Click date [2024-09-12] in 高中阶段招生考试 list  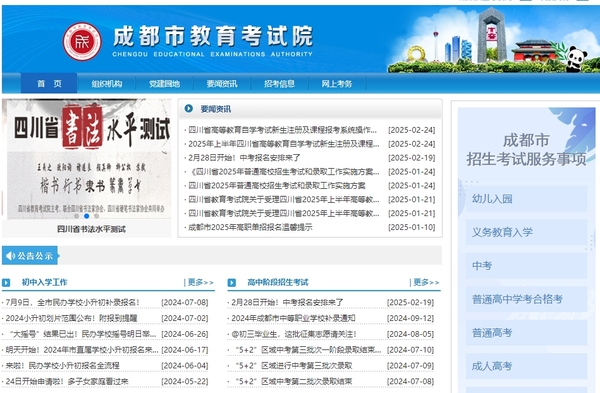coord(410,318)
